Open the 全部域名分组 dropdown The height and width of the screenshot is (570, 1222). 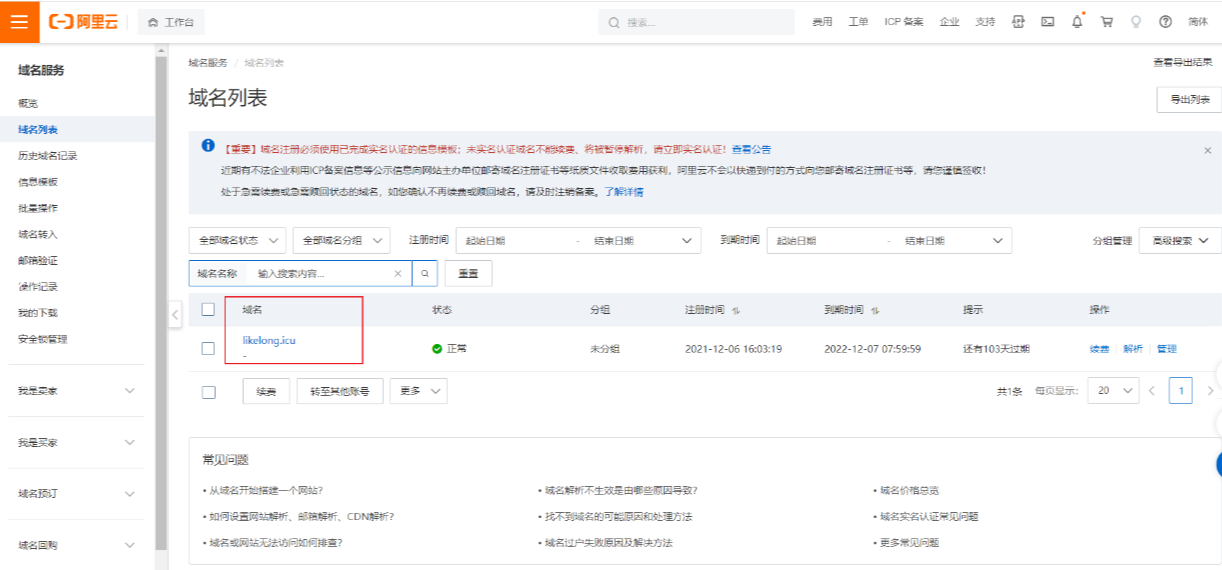[x=342, y=241]
